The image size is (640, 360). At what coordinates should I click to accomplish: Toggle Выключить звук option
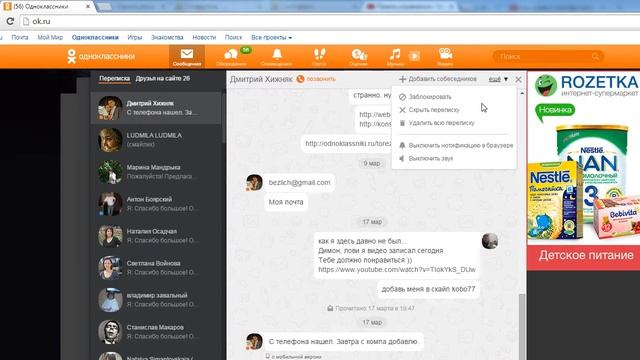coord(431,158)
